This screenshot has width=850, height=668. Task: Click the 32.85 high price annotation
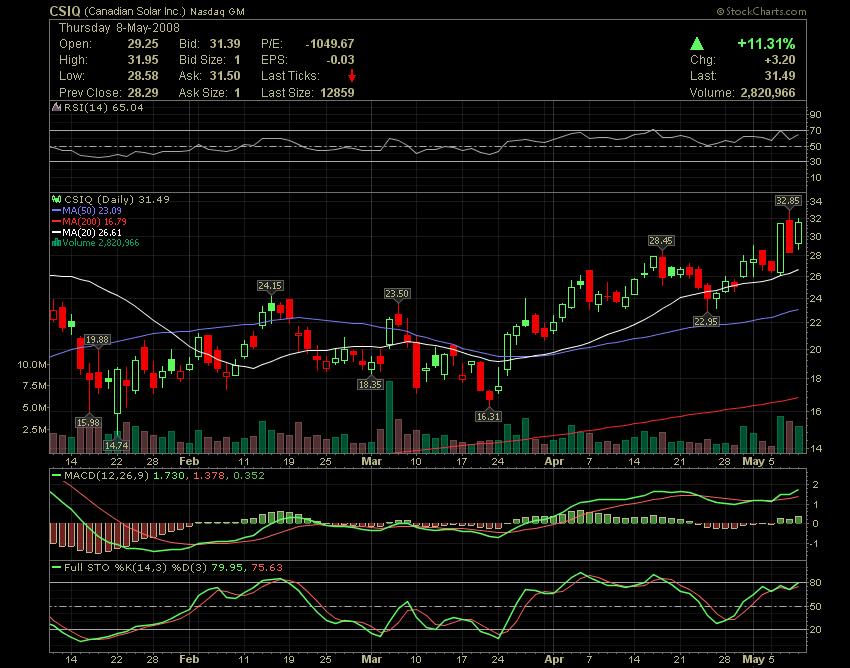pos(788,201)
